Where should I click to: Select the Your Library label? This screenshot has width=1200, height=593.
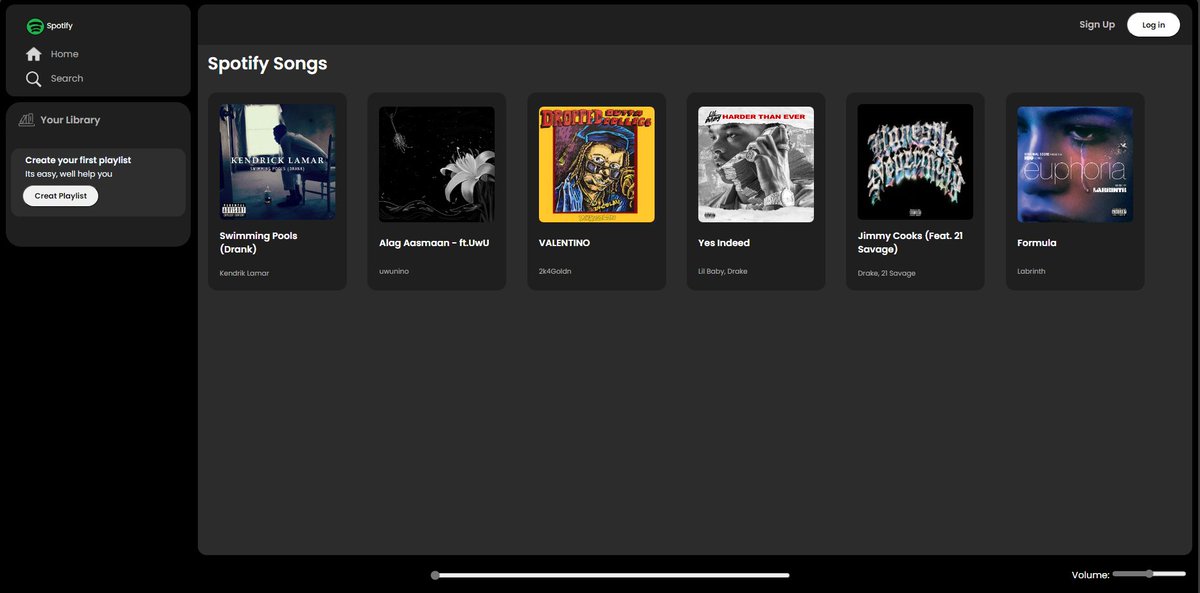[70, 120]
